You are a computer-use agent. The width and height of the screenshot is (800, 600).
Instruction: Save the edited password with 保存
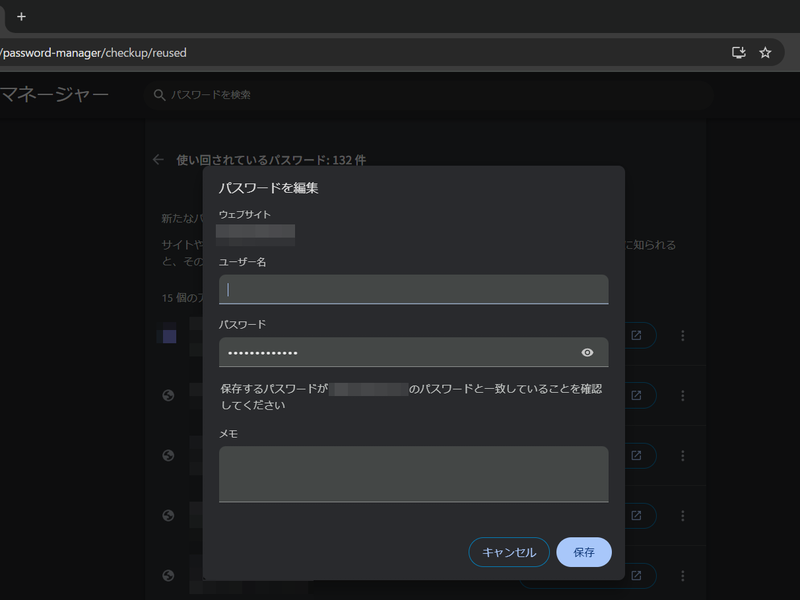pyautogui.click(x=584, y=552)
